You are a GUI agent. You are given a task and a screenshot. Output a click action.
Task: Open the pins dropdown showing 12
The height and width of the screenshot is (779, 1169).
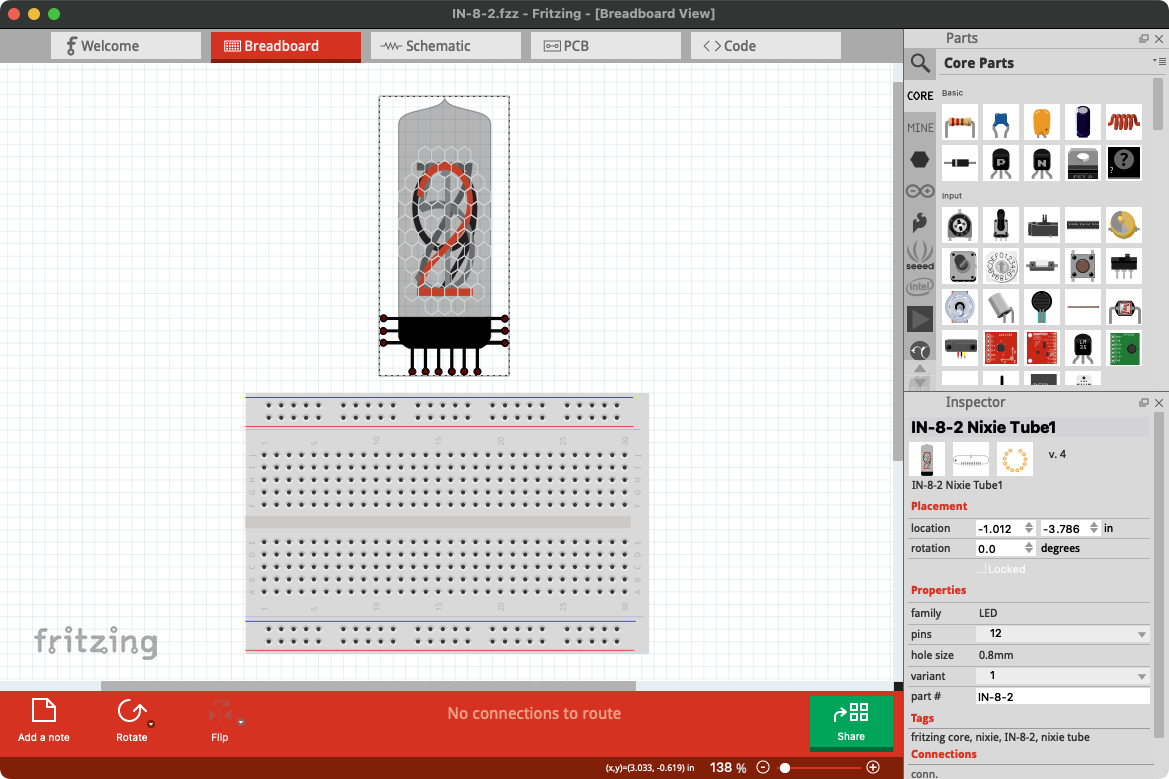1062,634
